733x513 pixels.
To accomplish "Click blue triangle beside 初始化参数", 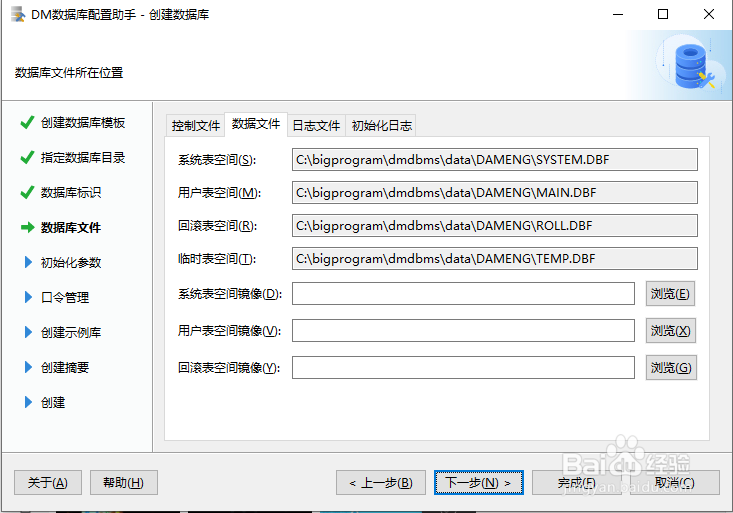I will [28, 262].
